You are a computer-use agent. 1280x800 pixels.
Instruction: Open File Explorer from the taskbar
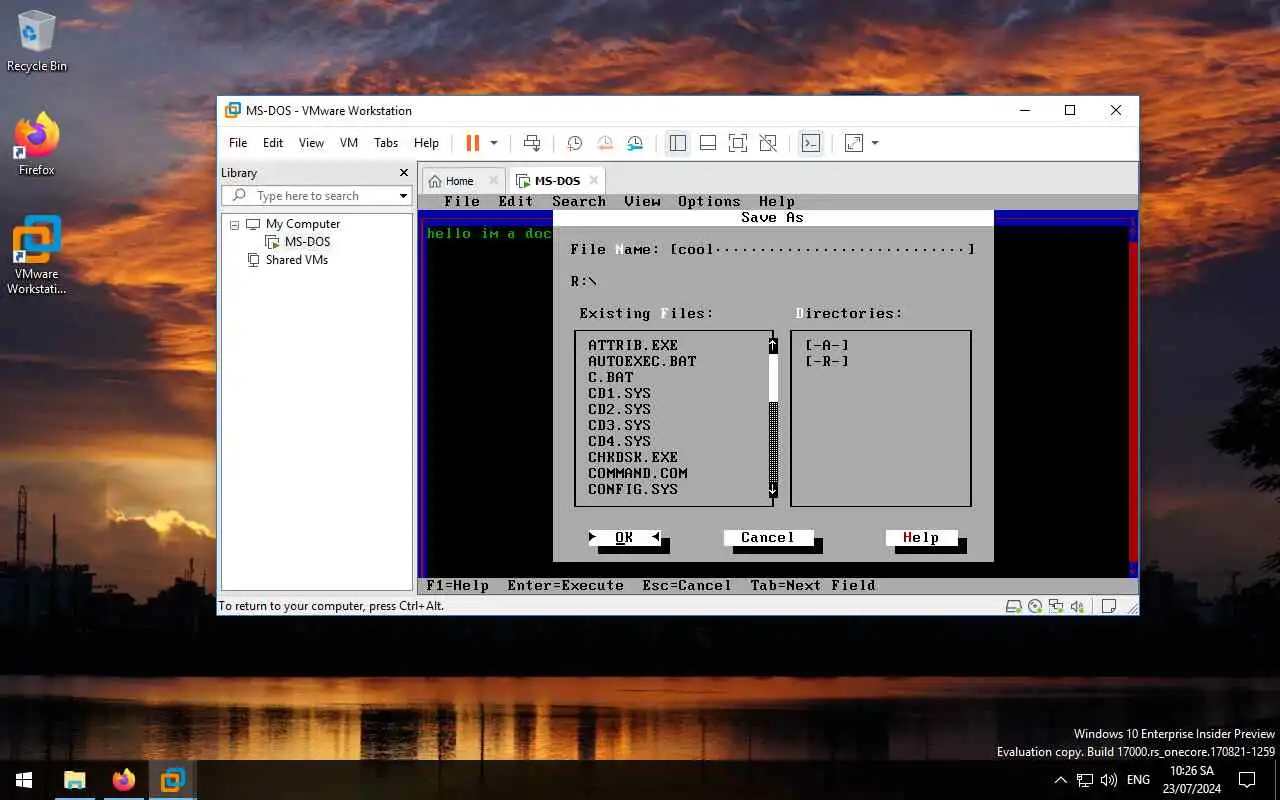[75, 780]
